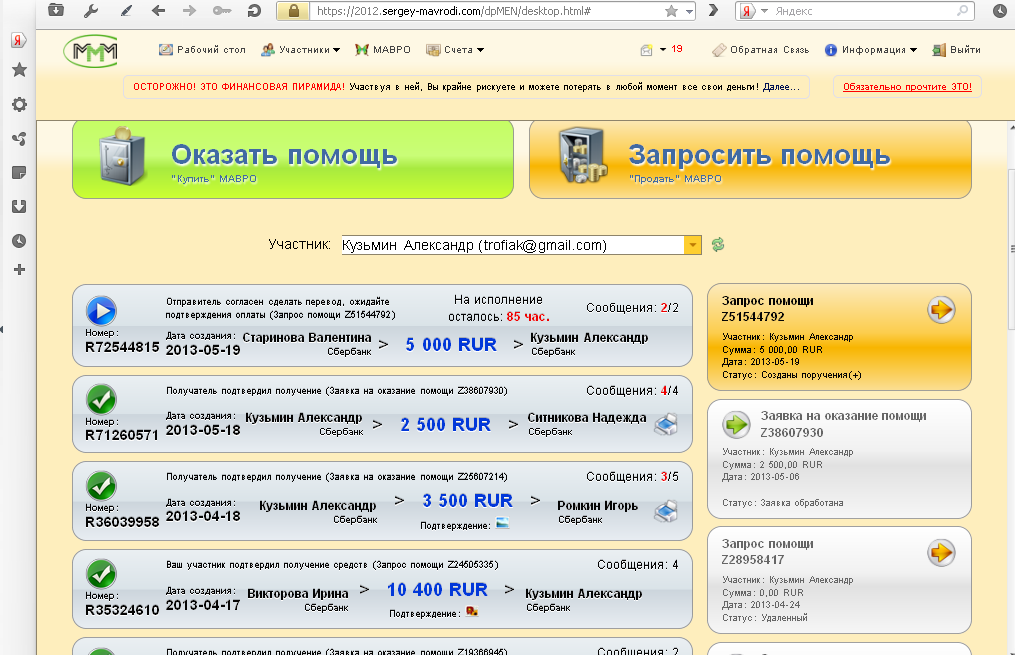Image resolution: width=1015 pixels, height=655 pixels.
Task: Open bookmarks star in sidebar
Action: coord(19,70)
